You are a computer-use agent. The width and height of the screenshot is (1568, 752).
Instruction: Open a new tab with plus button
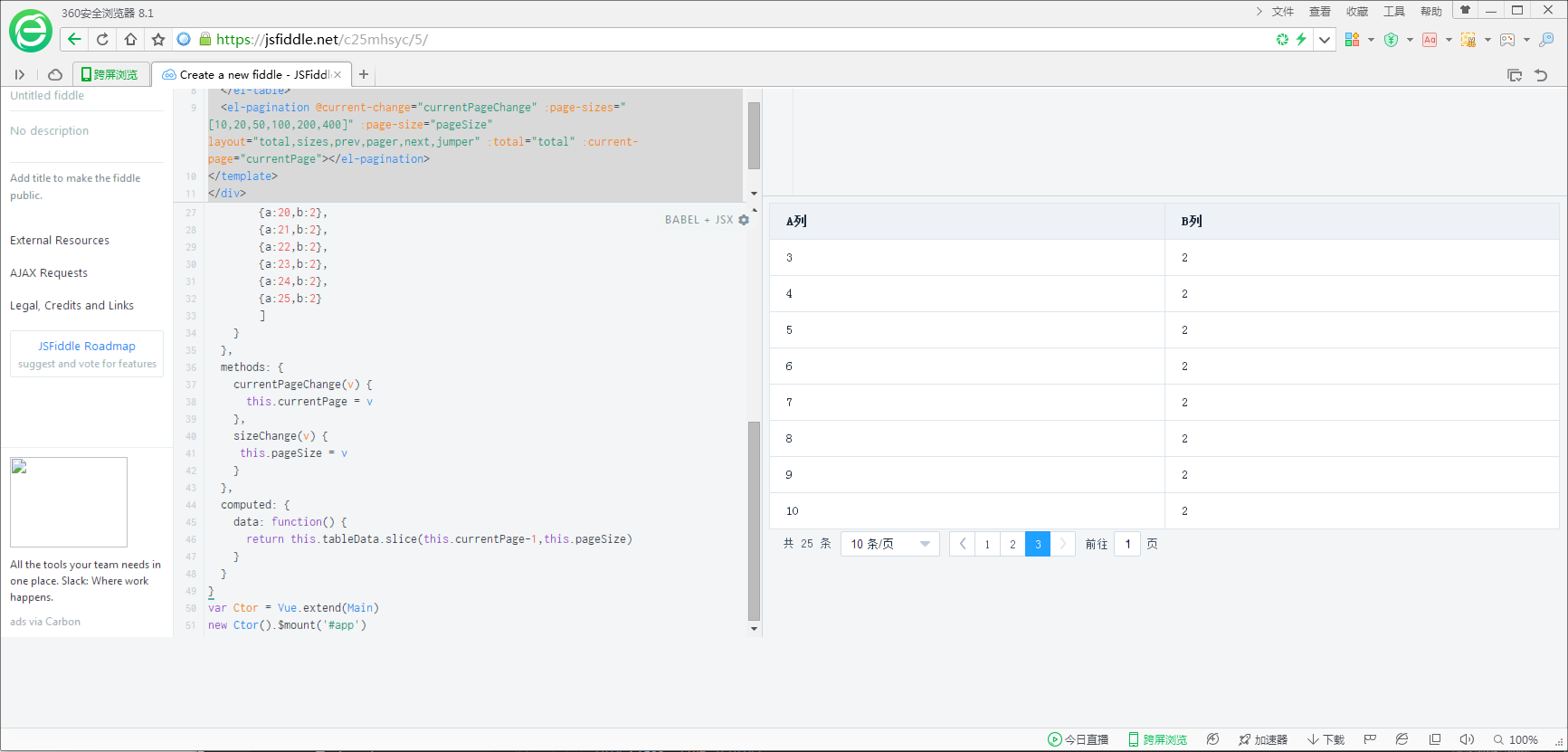point(364,74)
